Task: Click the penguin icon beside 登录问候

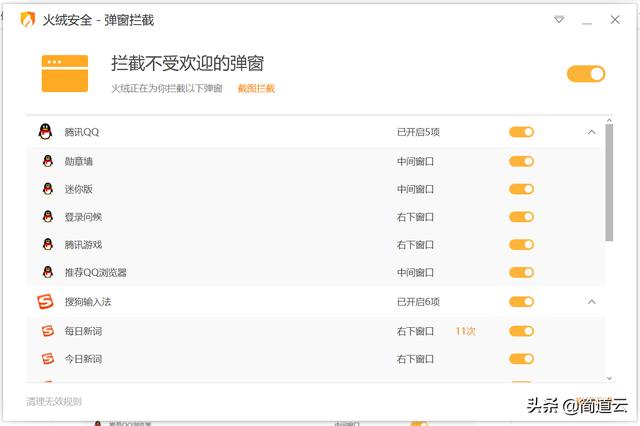Action: pos(48,217)
